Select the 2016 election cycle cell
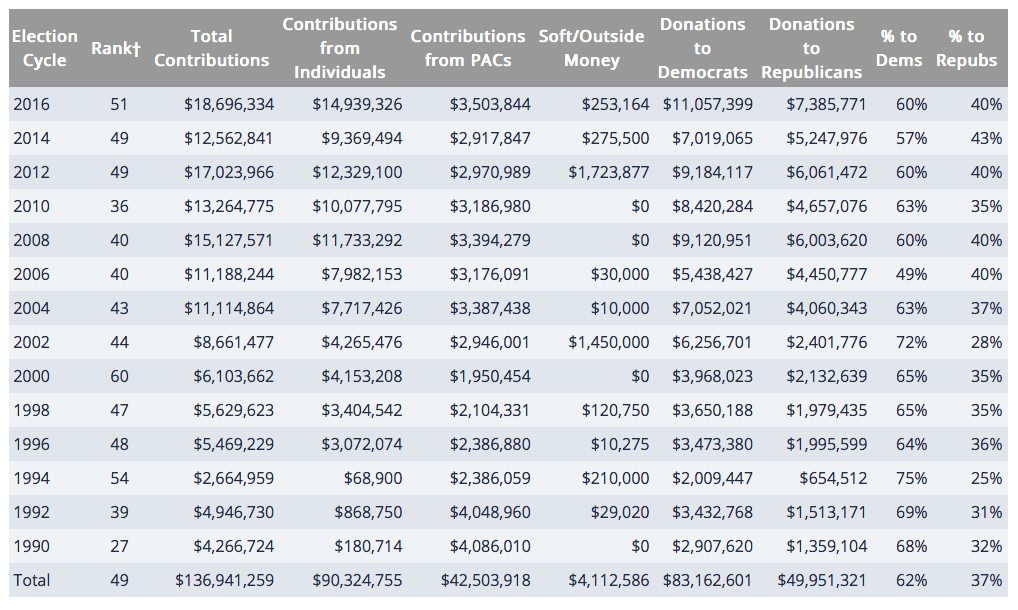 pyautogui.click(x=31, y=104)
